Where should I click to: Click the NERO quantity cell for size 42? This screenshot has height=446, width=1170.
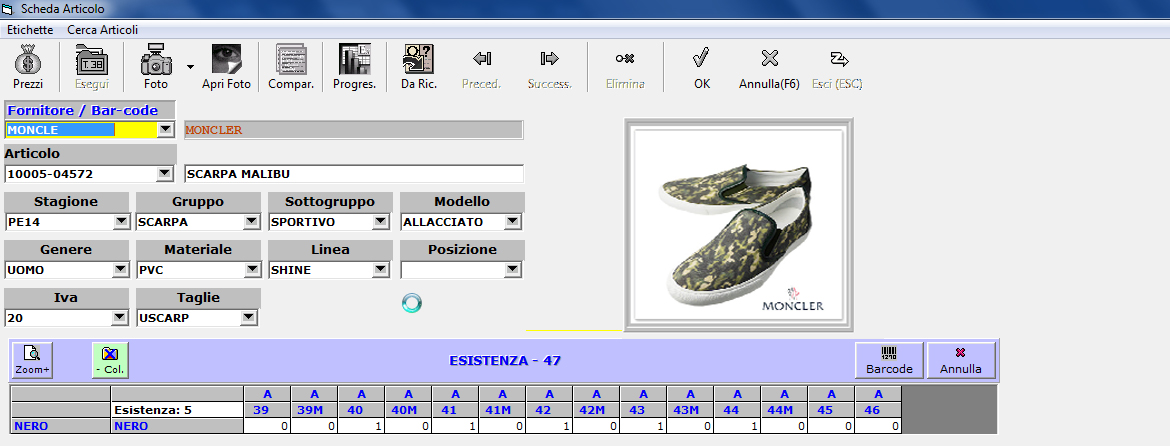549,426
